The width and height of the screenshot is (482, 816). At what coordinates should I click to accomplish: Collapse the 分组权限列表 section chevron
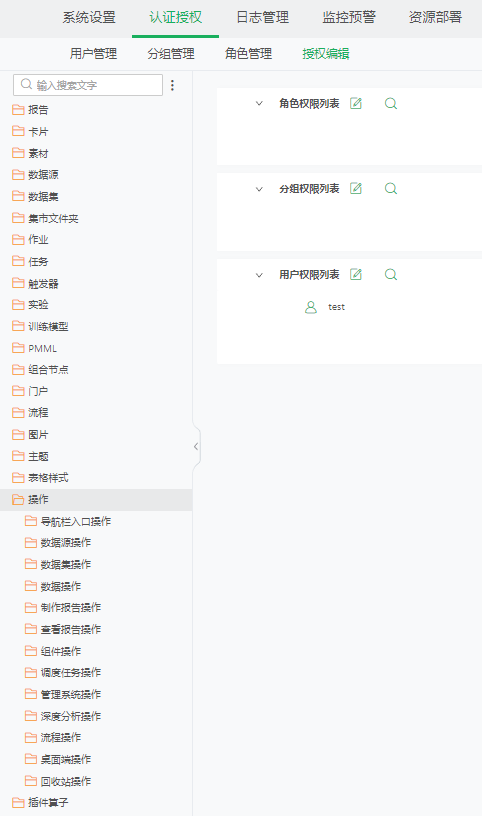259,189
